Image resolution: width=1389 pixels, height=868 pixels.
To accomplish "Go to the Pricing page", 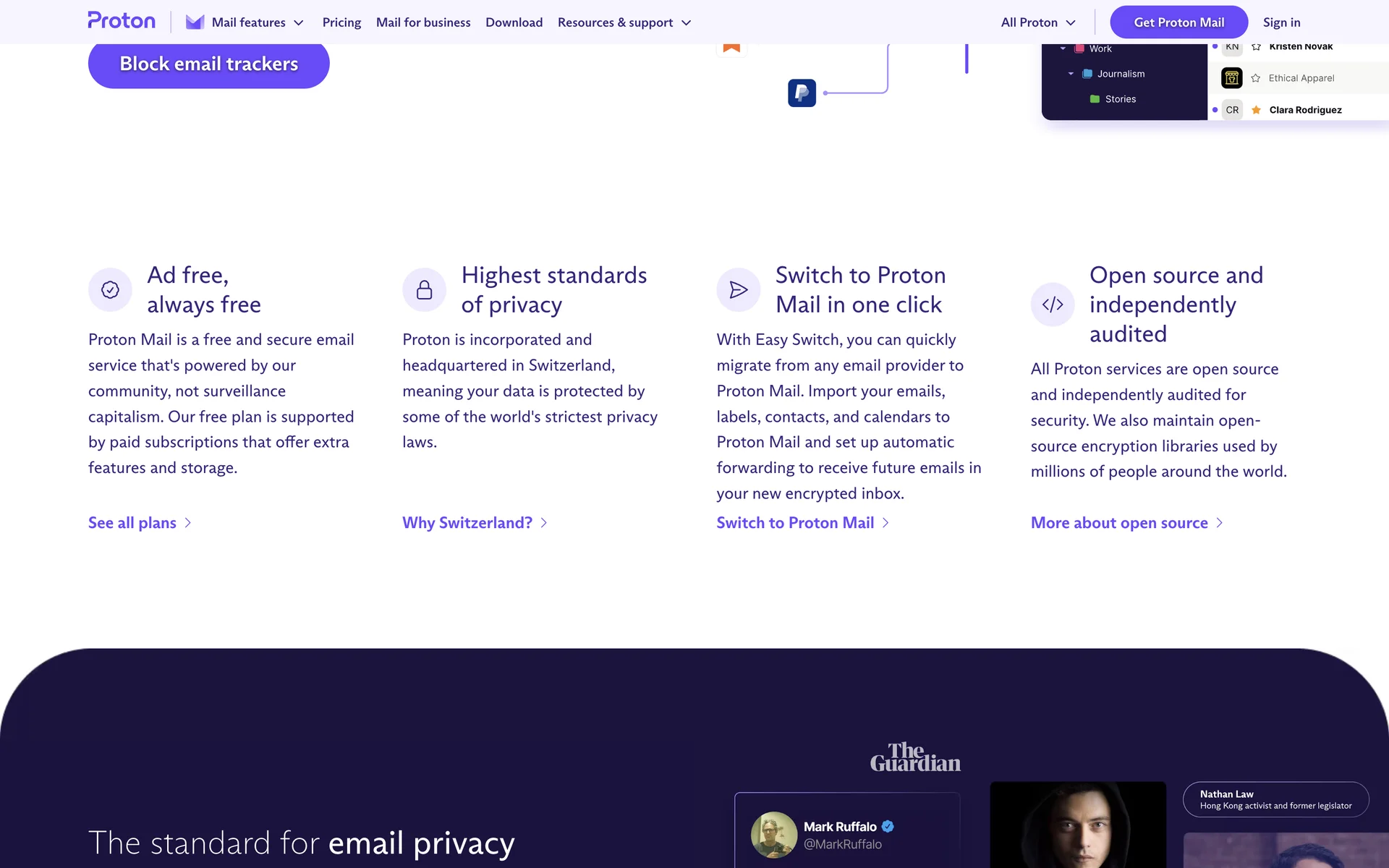I will (x=341, y=22).
